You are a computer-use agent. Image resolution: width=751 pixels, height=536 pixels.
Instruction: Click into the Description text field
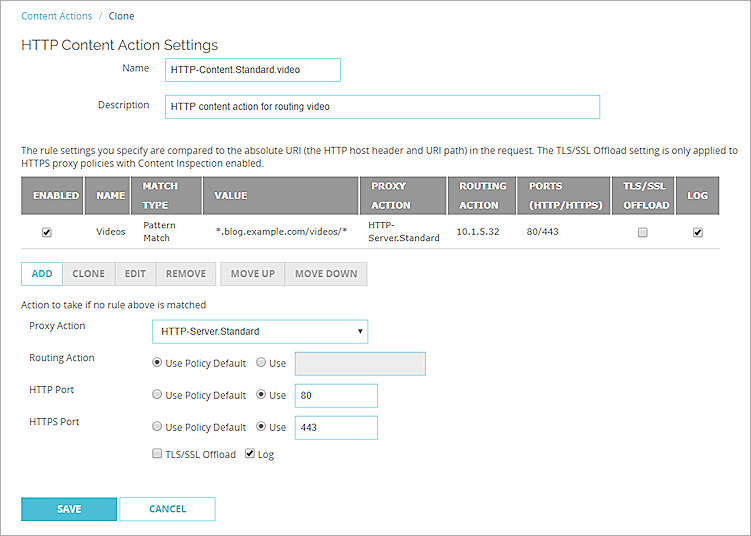coord(381,107)
